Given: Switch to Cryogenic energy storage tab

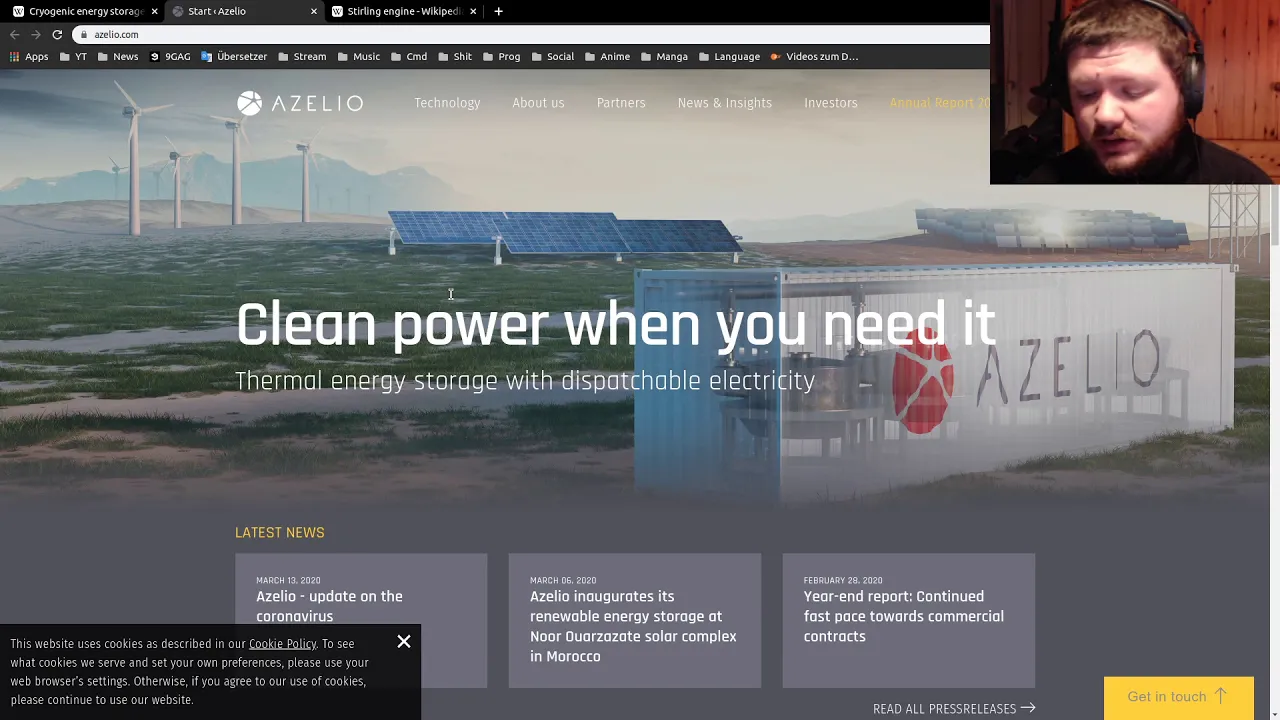Looking at the screenshot, I should (80, 11).
